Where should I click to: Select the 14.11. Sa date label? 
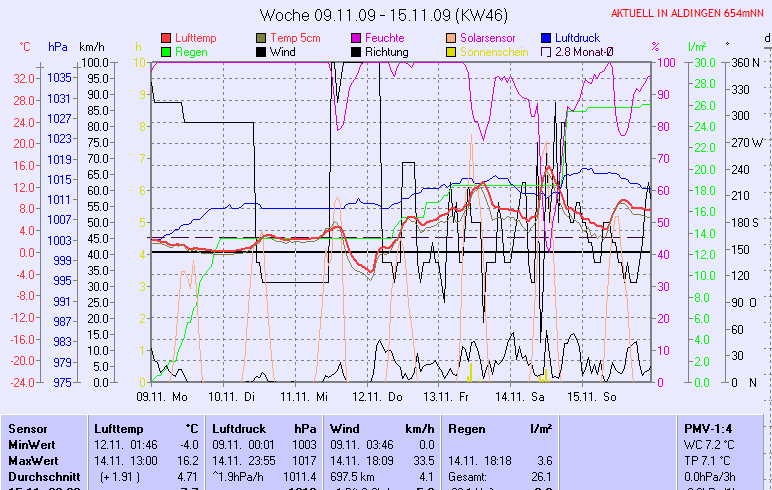tap(524, 396)
